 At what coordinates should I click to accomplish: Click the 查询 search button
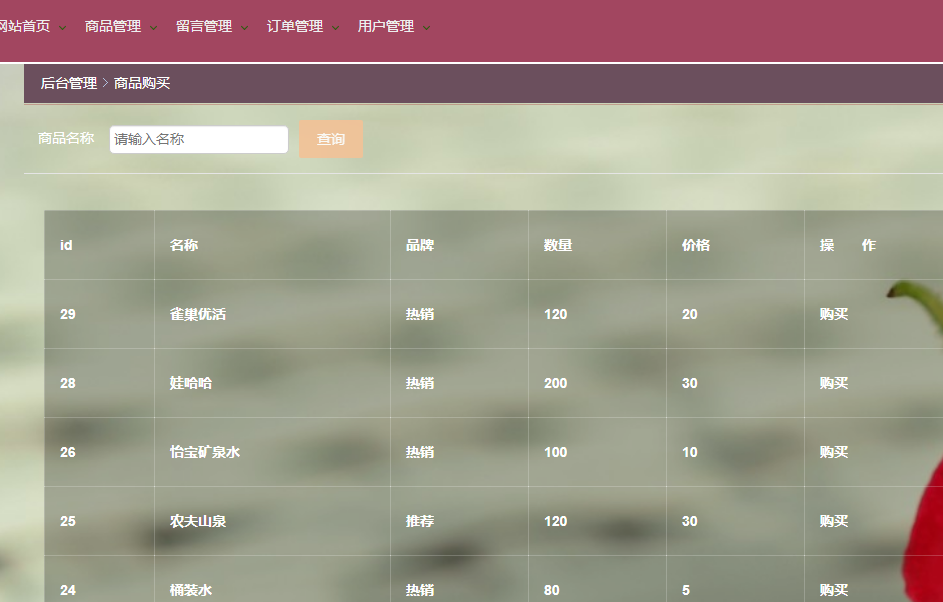click(331, 139)
